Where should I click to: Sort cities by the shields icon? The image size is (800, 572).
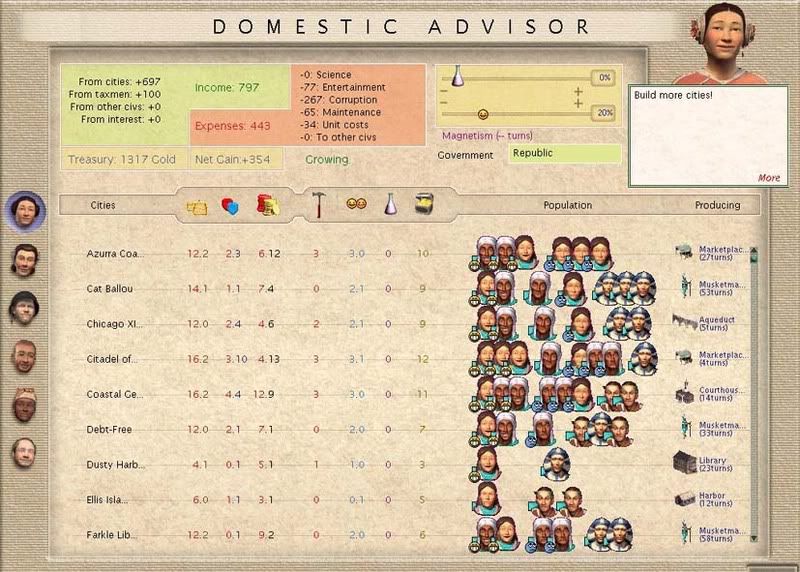pos(230,206)
